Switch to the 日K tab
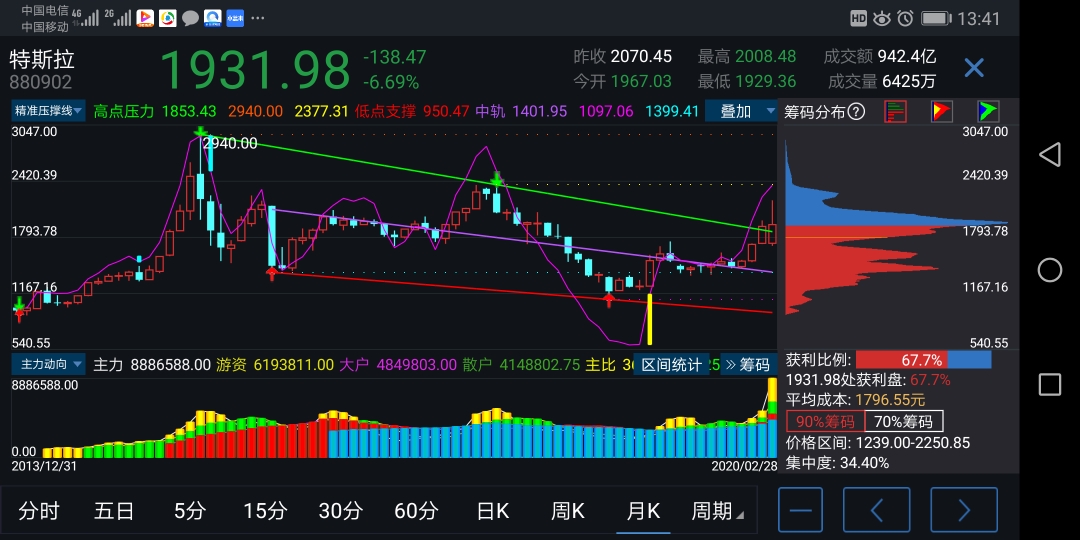The width and height of the screenshot is (1080, 540). point(492,511)
